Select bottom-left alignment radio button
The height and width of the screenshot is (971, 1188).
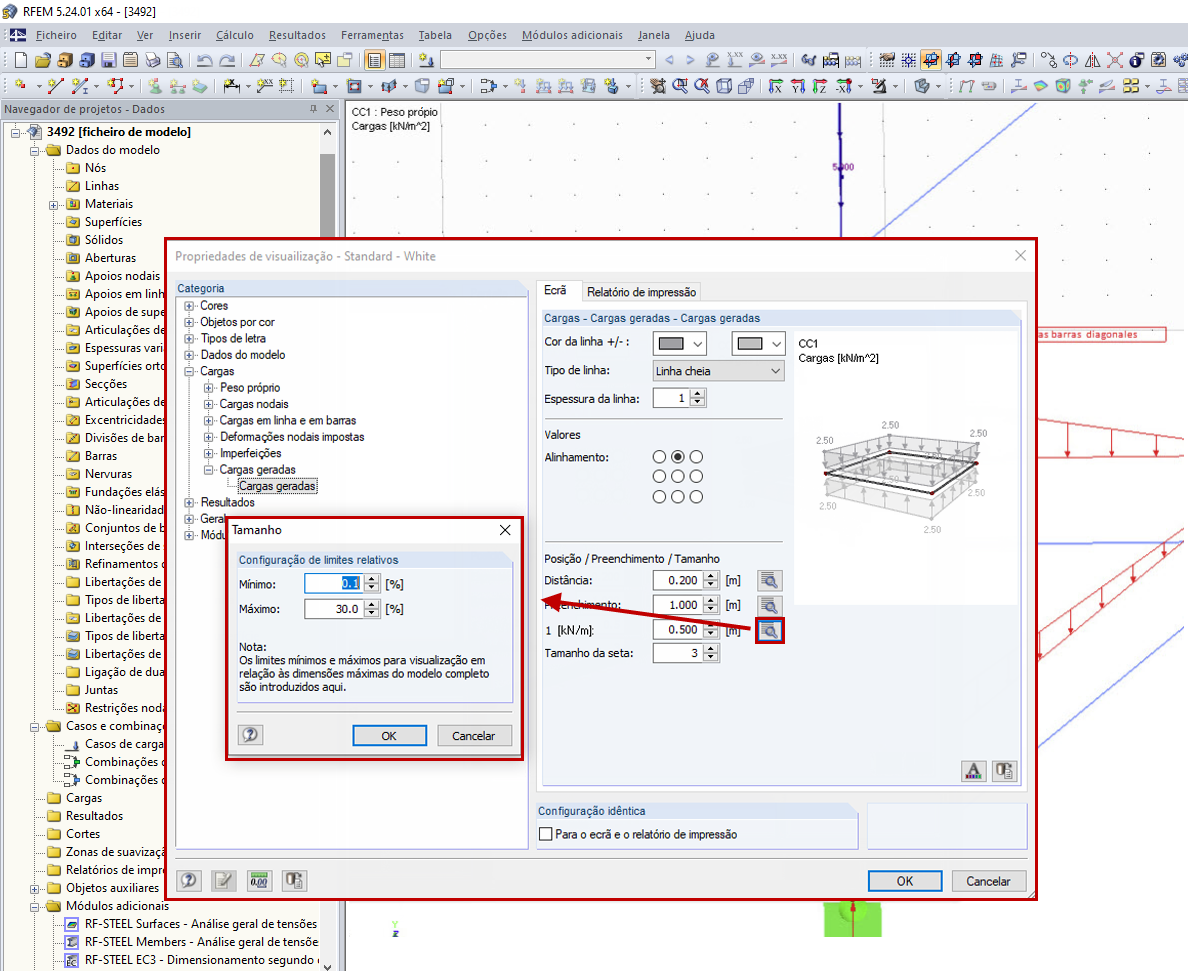[659, 497]
